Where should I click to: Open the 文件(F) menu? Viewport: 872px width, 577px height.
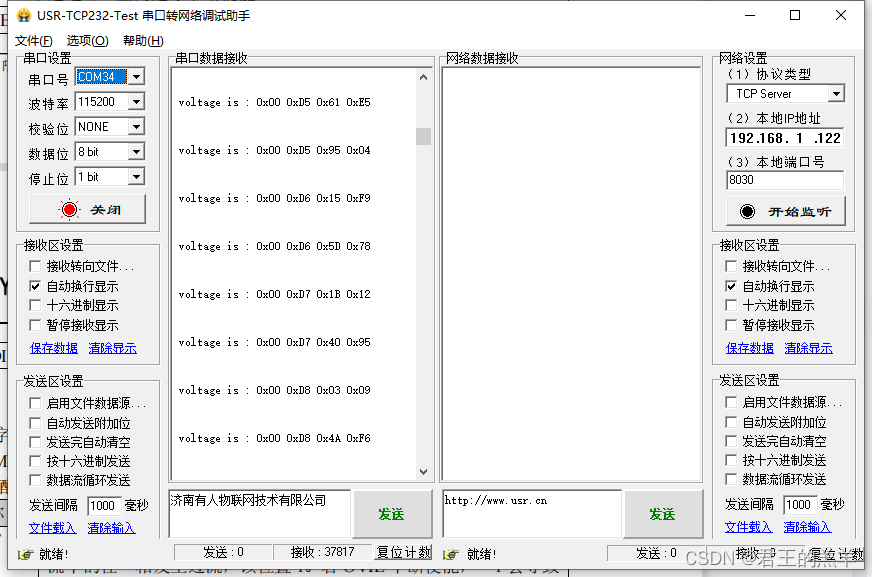point(33,41)
